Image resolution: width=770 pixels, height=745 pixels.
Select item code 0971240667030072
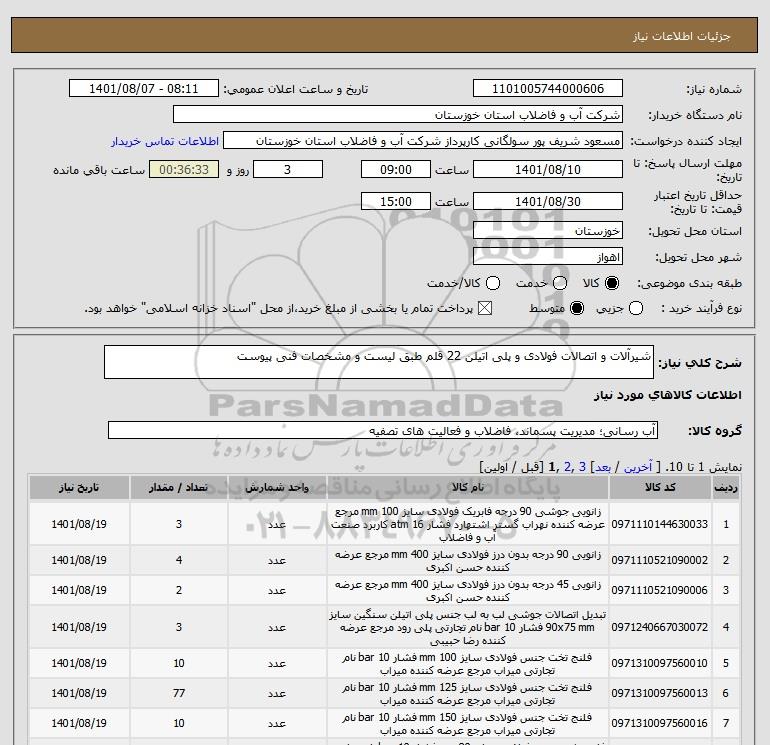(x=660, y=627)
